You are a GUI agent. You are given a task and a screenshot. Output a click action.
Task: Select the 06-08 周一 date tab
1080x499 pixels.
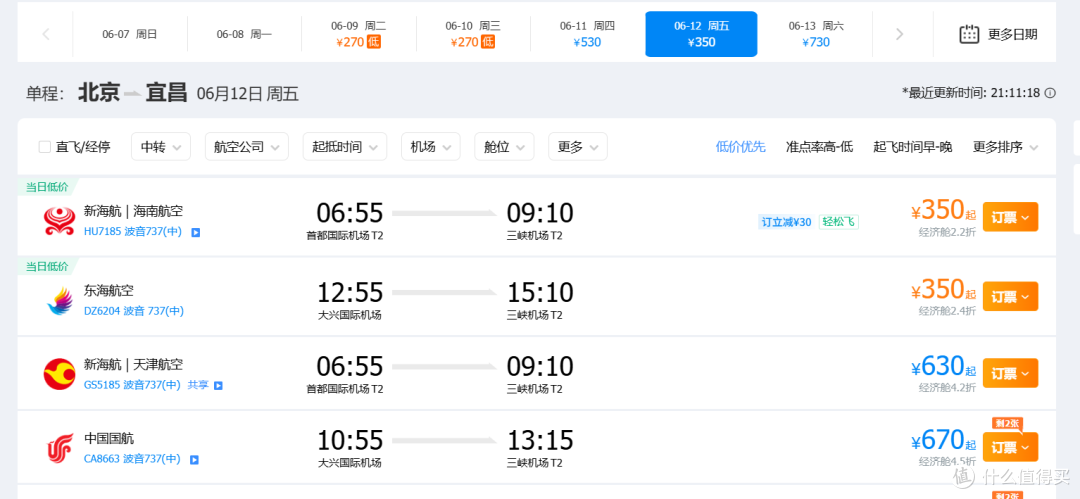(x=244, y=34)
